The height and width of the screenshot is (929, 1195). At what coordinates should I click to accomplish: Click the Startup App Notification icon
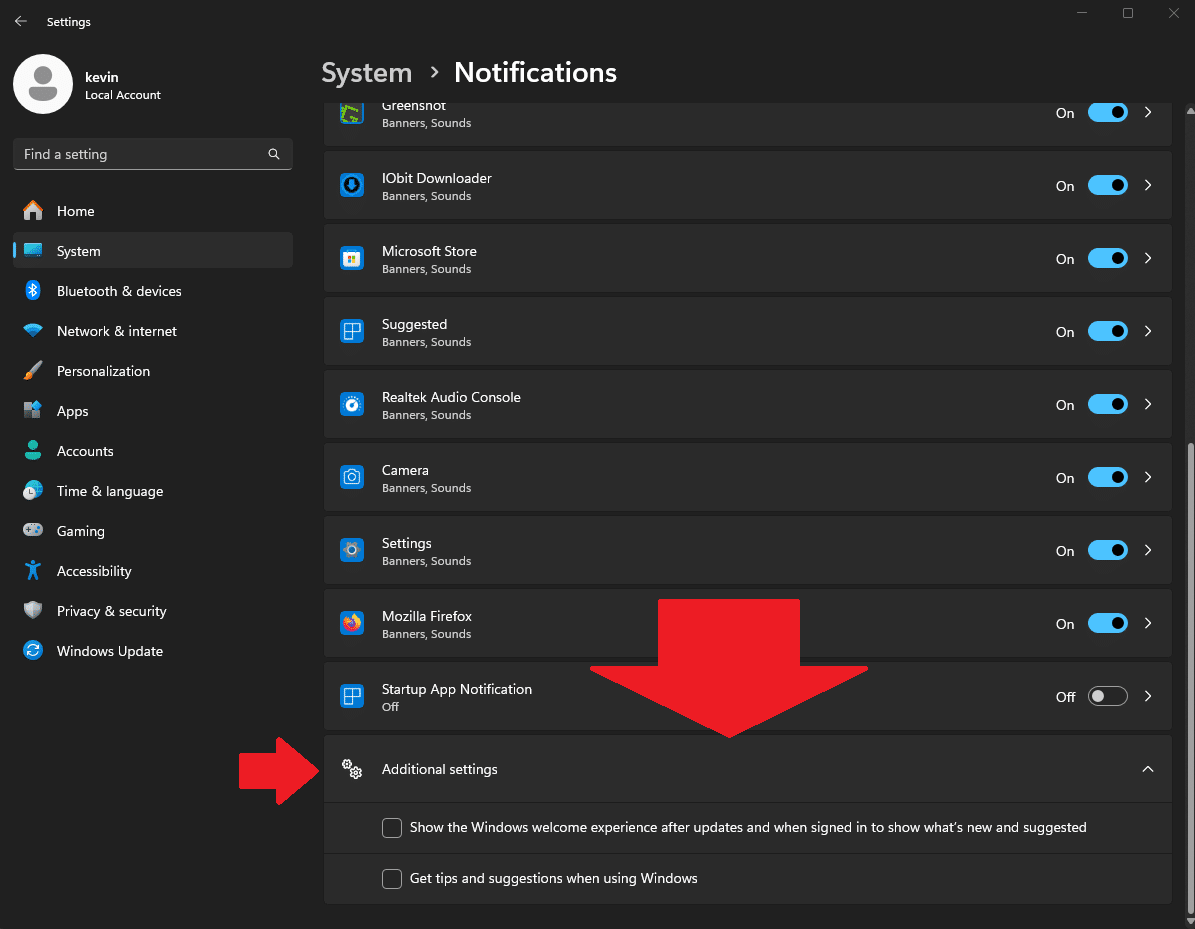point(351,697)
